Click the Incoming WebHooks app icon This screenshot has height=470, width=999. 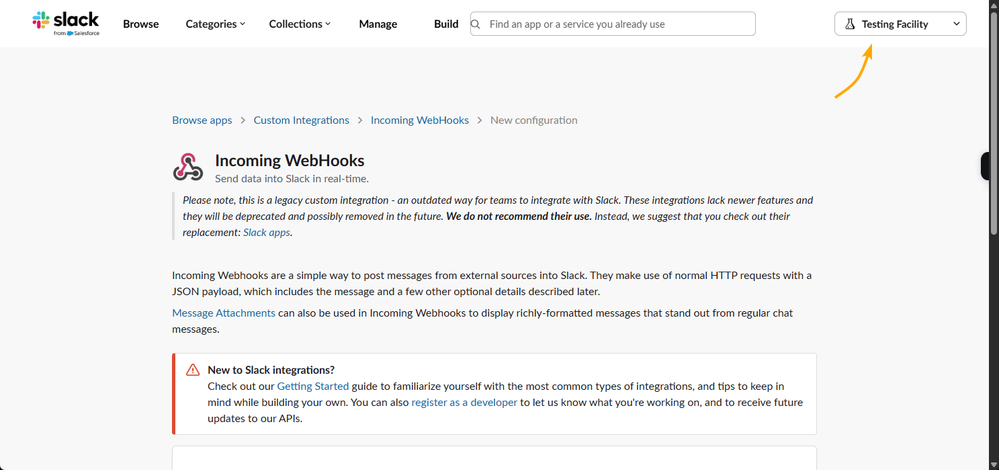point(188,167)
